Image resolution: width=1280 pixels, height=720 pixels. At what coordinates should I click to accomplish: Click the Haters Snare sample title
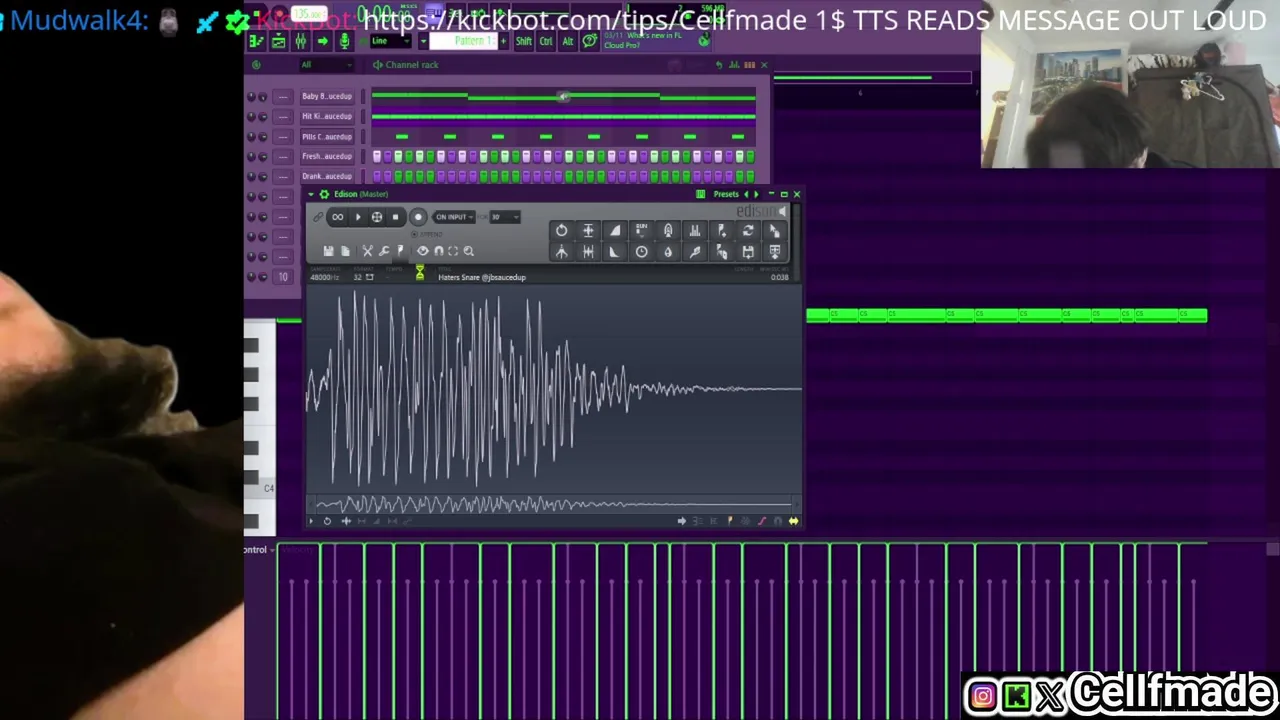point(482,277)
